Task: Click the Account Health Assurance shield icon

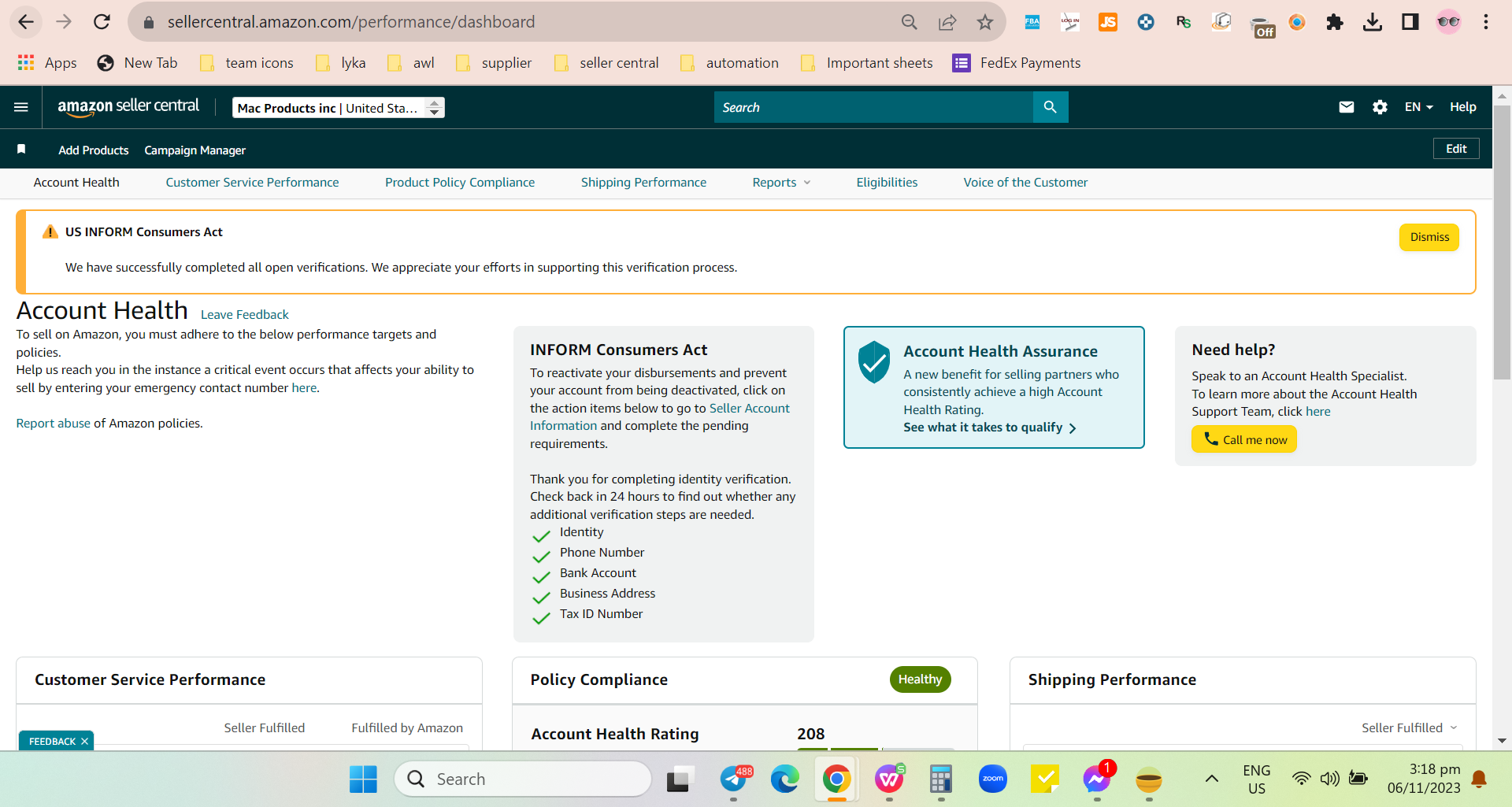Action: 874,362
